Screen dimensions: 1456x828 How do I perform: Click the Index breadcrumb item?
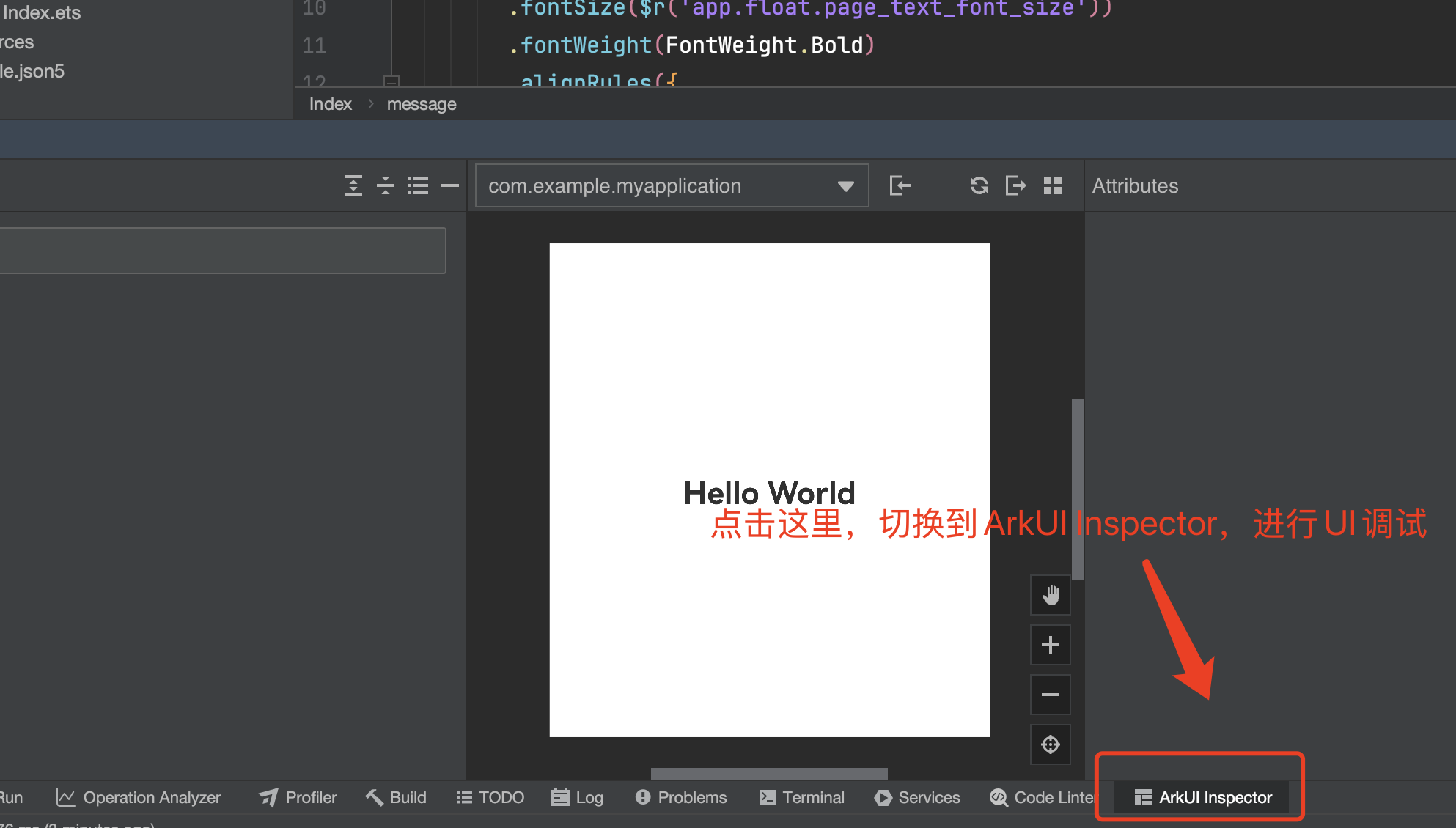(x=330, y=104)
